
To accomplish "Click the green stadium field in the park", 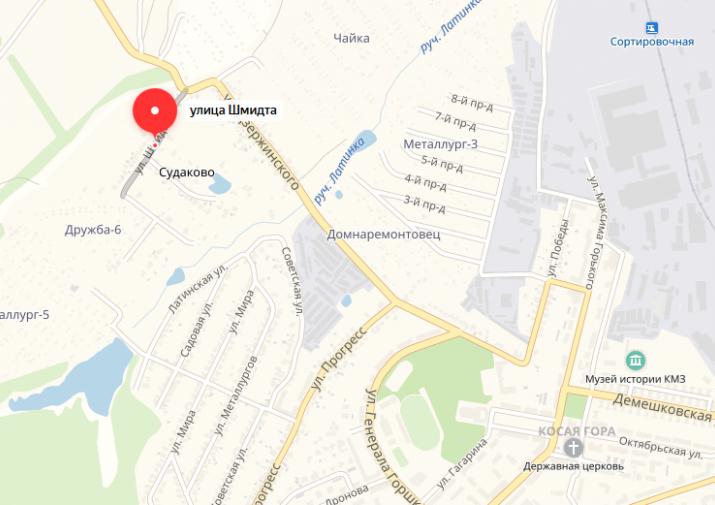I will [421, 422].
